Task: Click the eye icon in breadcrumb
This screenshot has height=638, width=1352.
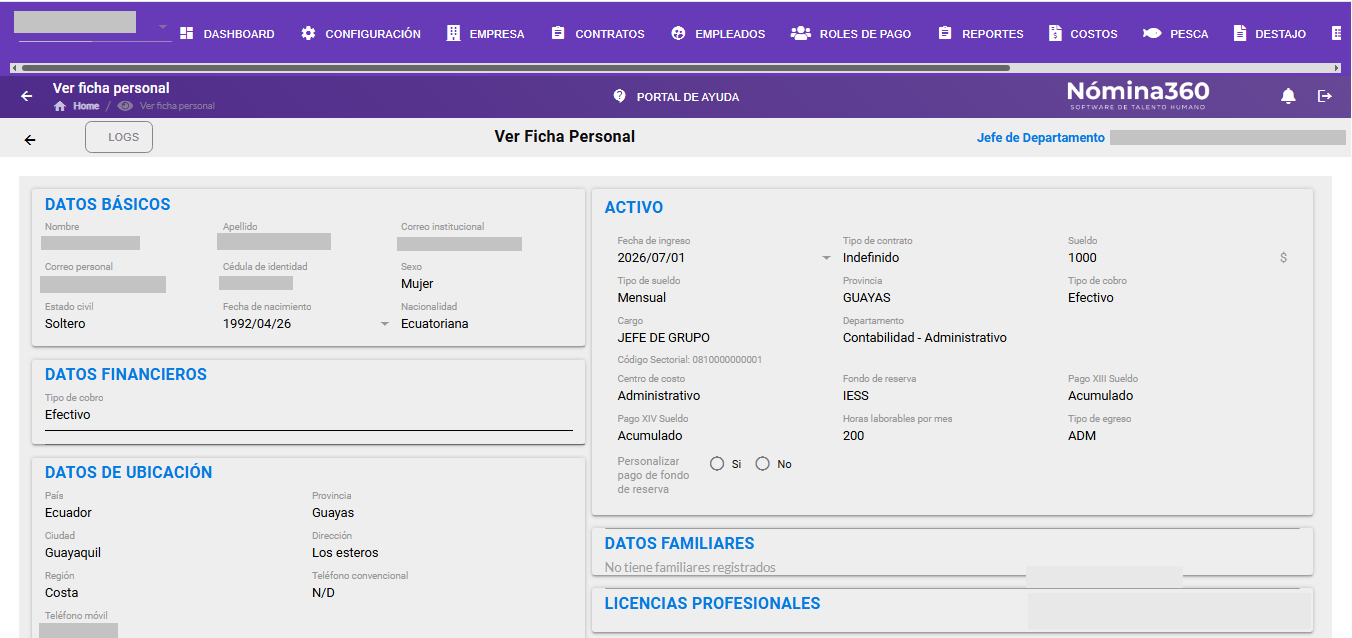Action: 125,106
